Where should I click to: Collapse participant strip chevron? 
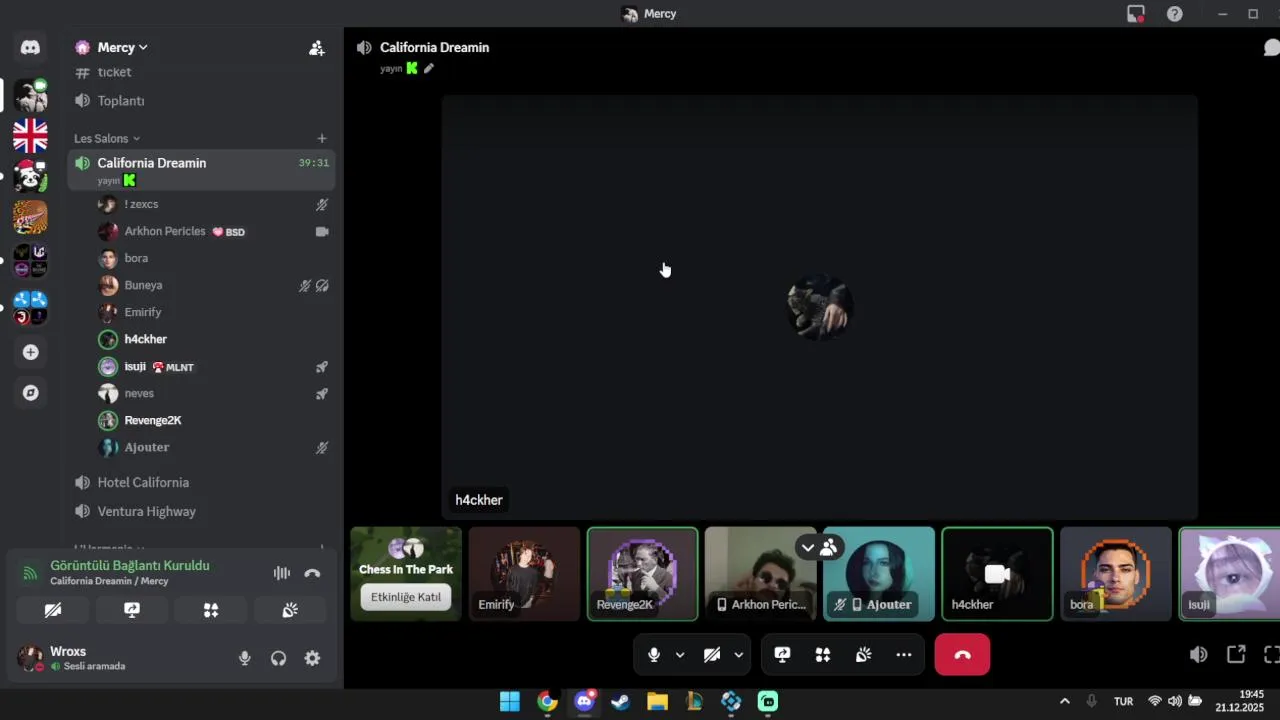[x=808, y=547]
